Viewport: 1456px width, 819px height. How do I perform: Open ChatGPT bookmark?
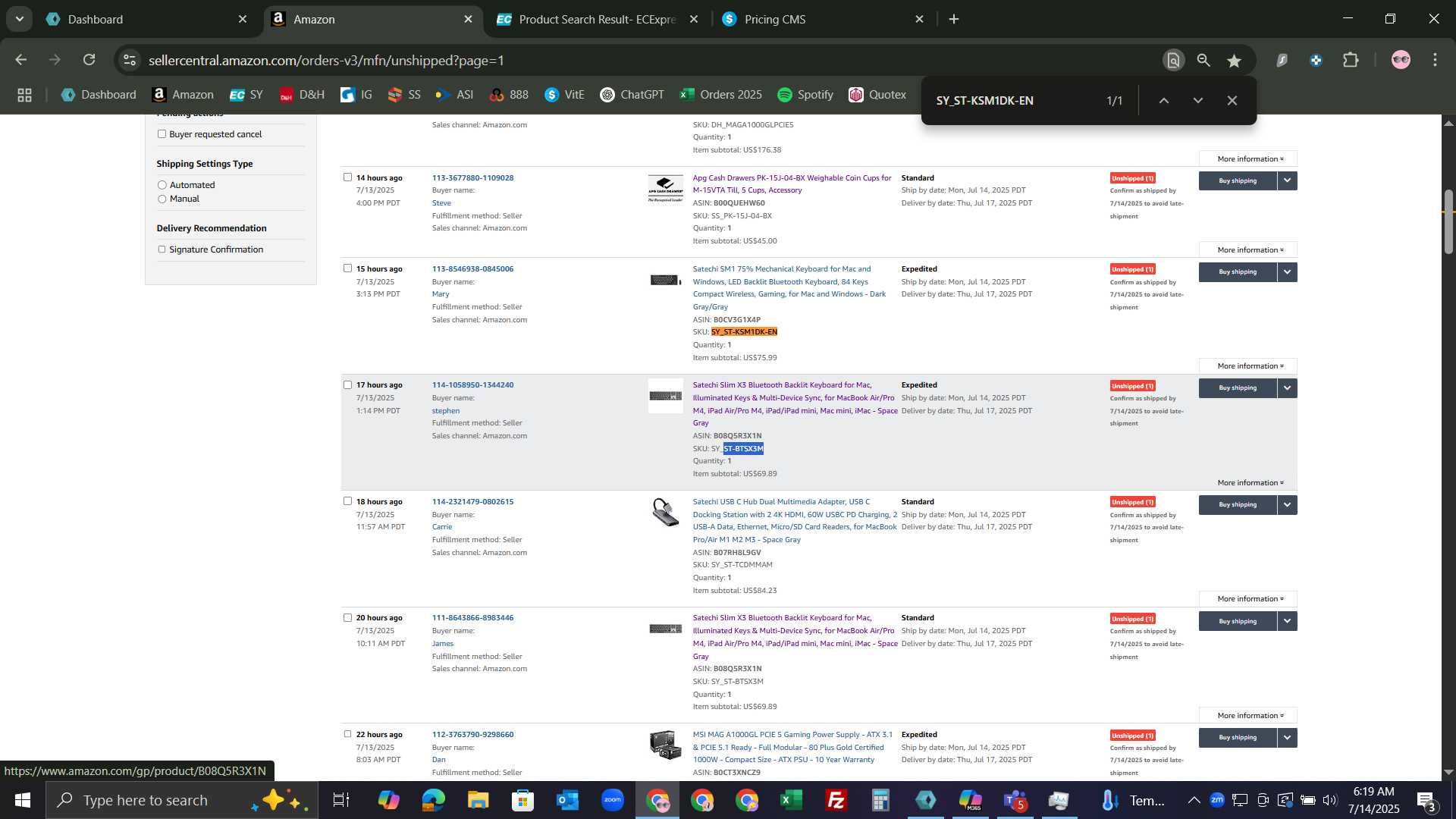[632, 95]
